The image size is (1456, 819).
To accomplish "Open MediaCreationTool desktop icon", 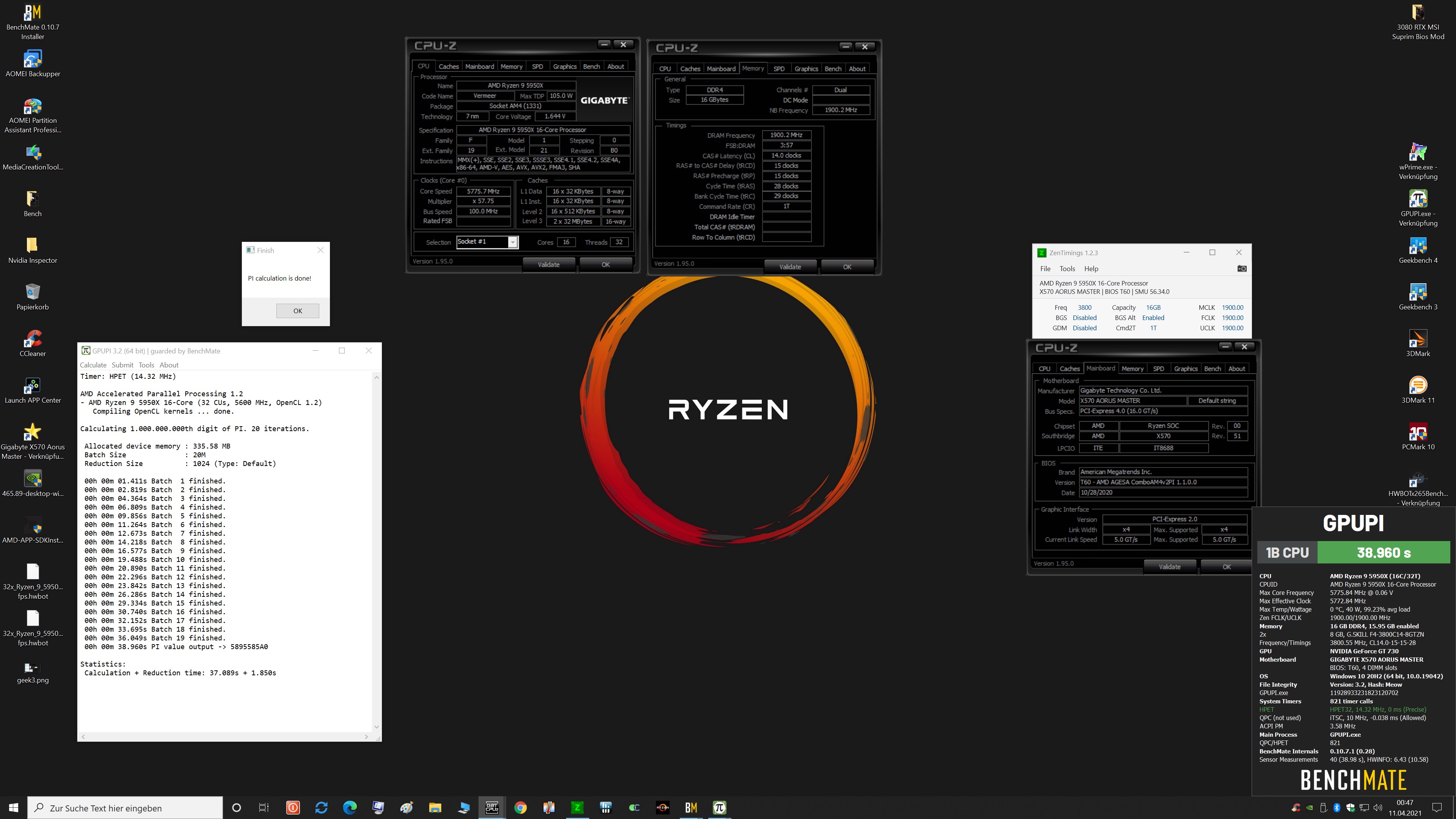I will (33, 157).
